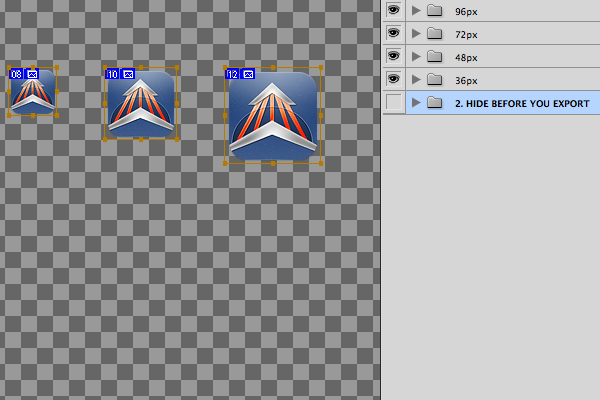The image size is (600, 400).
Task: Select the large app icon in slice 12
Action: [x=273, y=116]
